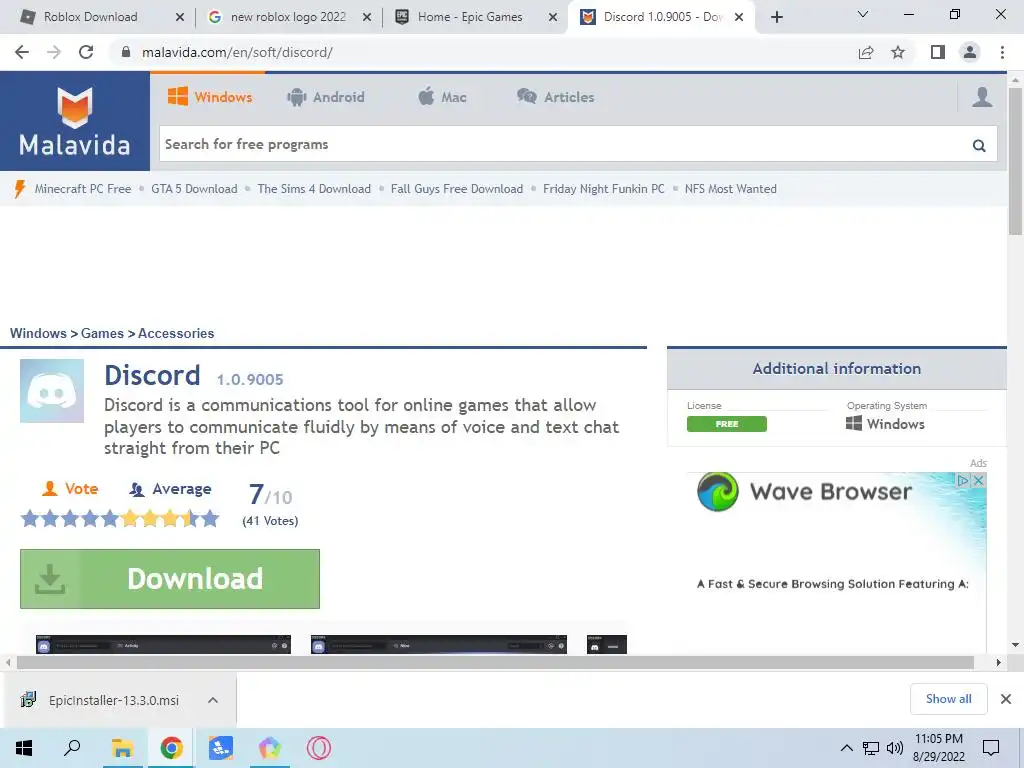Open the tab search dropdown

click(863, 14)
